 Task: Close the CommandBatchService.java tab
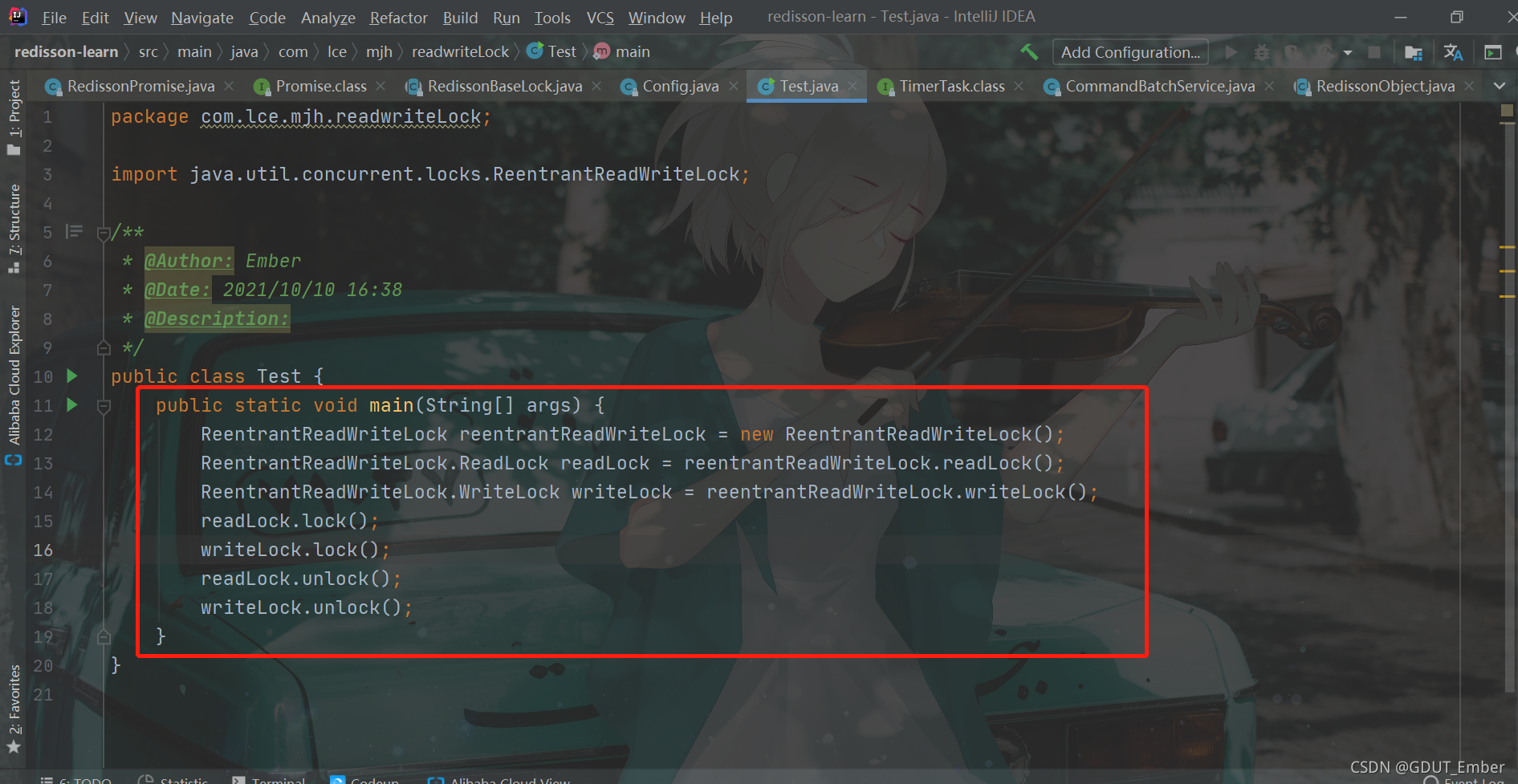coord(1269,86)
